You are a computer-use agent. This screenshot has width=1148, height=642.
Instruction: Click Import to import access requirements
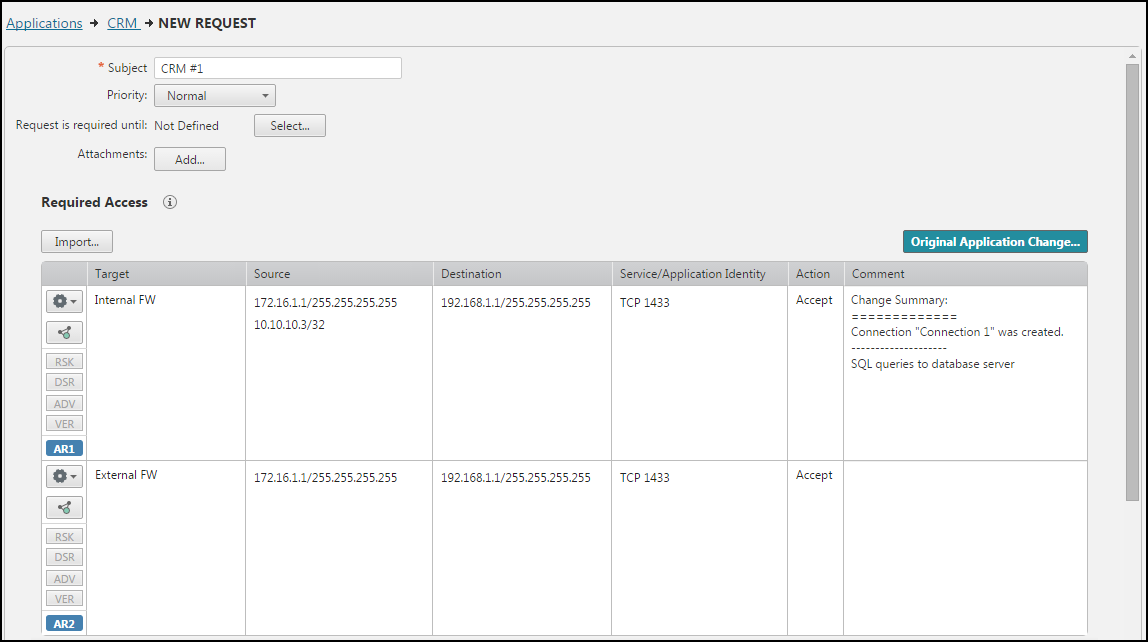click(76, 241)
